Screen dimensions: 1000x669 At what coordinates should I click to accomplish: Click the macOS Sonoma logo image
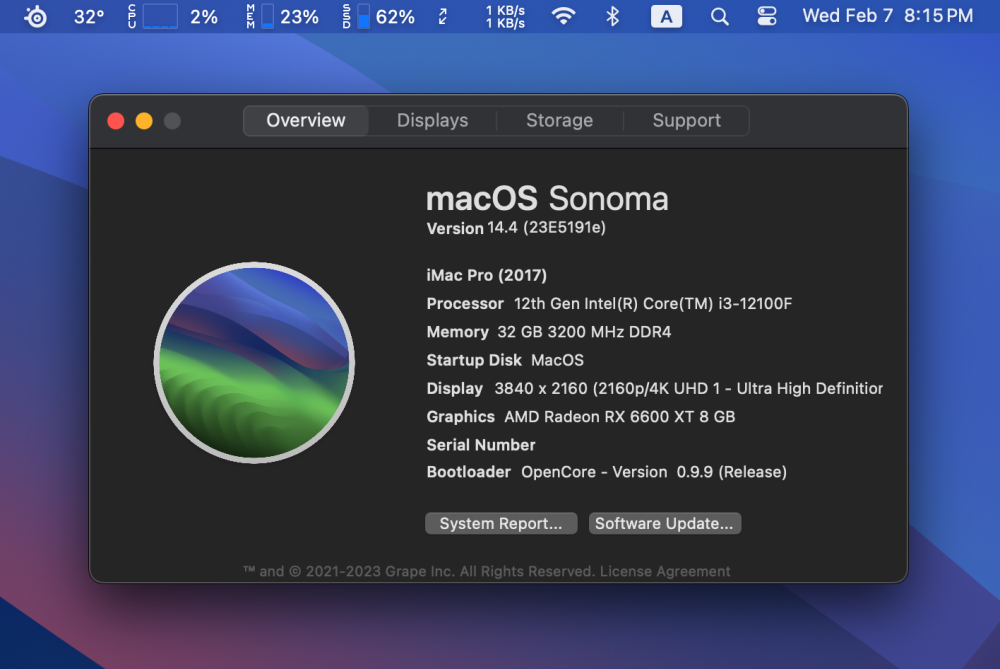254,362
